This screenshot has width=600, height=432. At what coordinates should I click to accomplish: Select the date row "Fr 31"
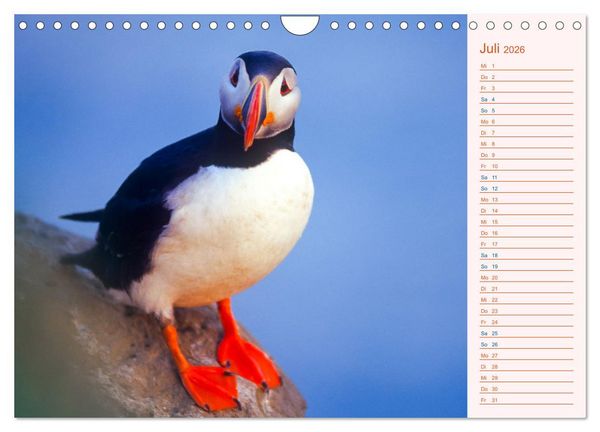pyautogui.click(x=527, y=399)
